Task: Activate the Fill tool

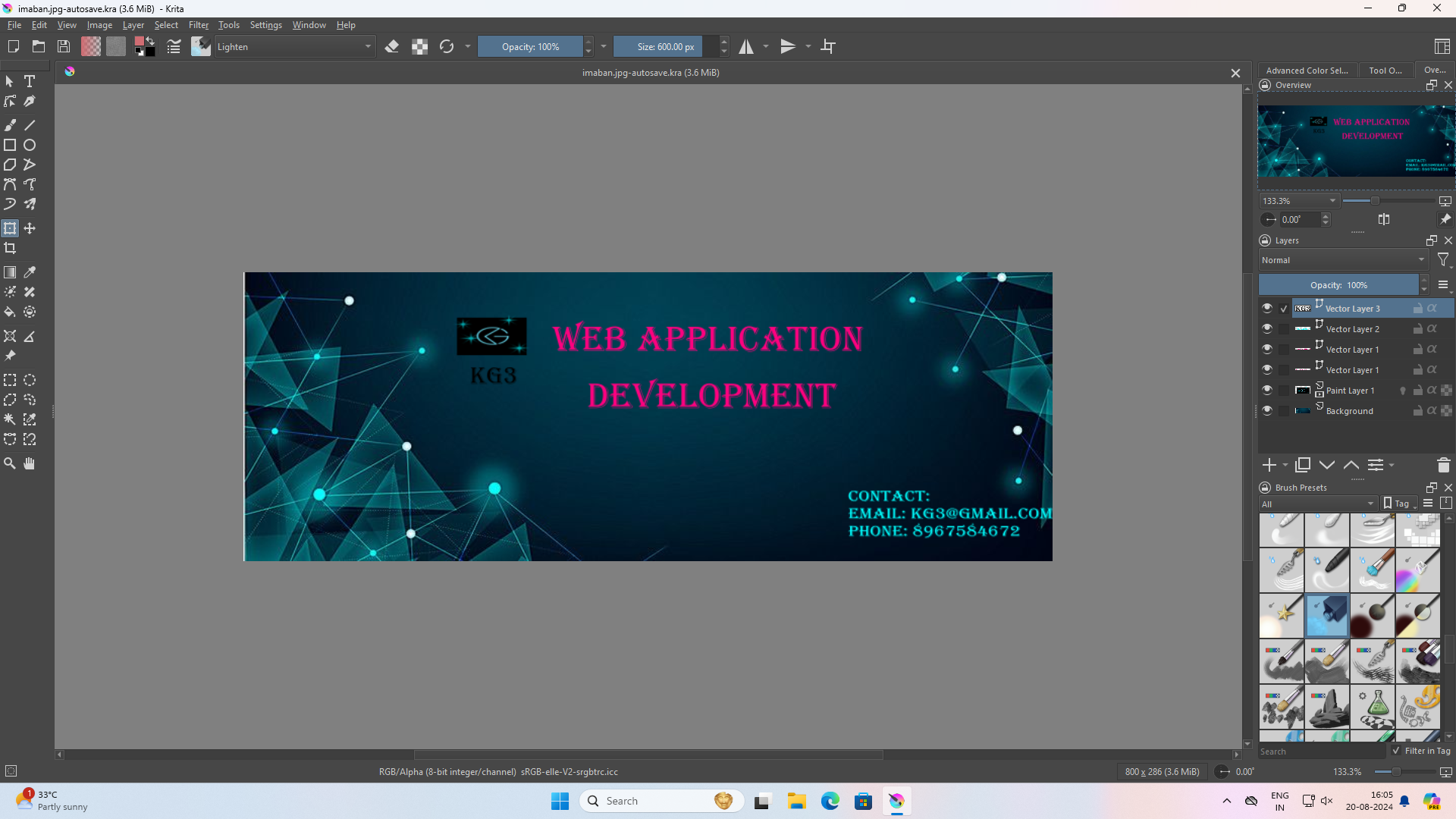Action: [x=10, y=312]
